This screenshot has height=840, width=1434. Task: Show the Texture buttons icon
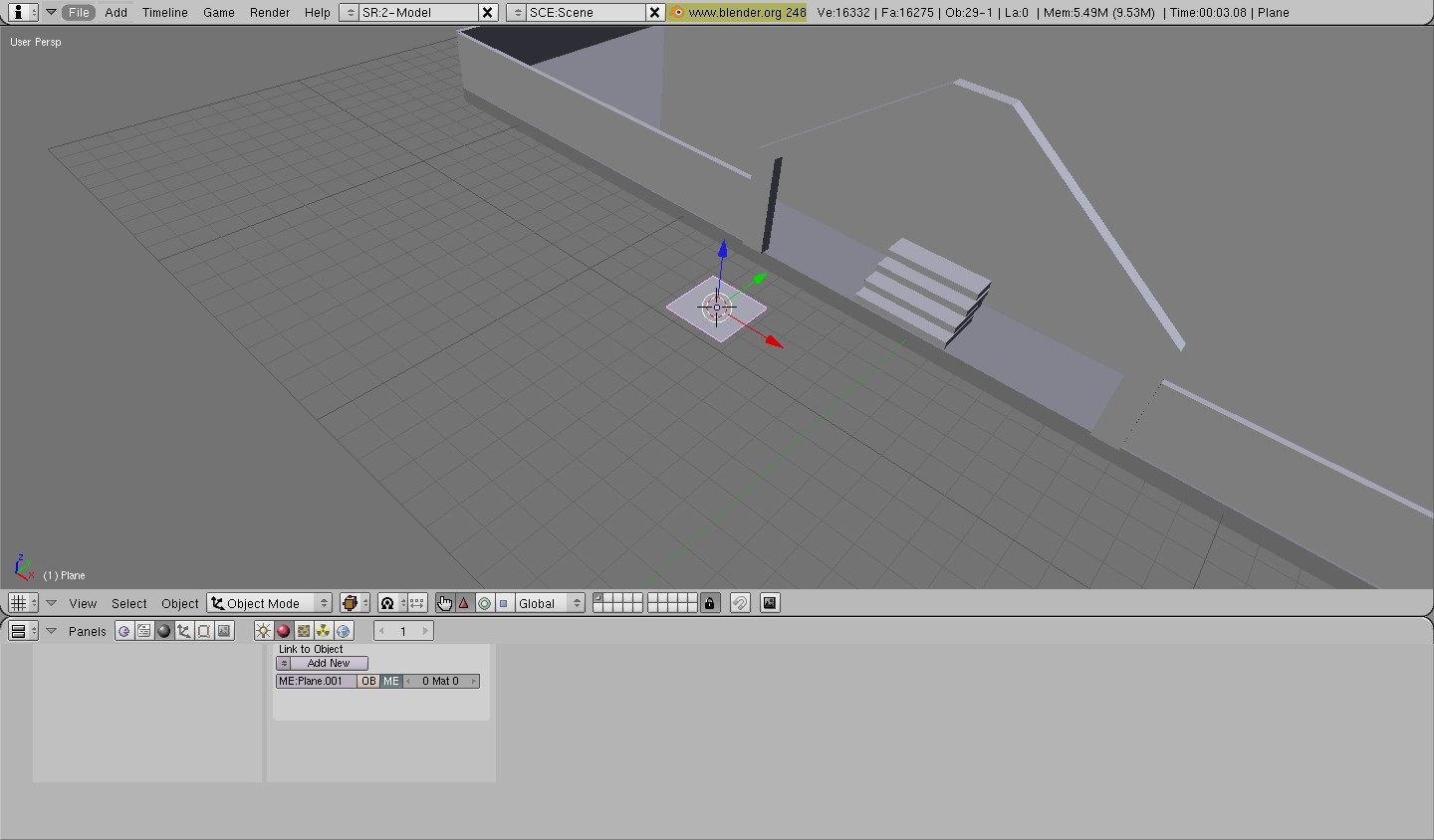click(x=304, y=631)
